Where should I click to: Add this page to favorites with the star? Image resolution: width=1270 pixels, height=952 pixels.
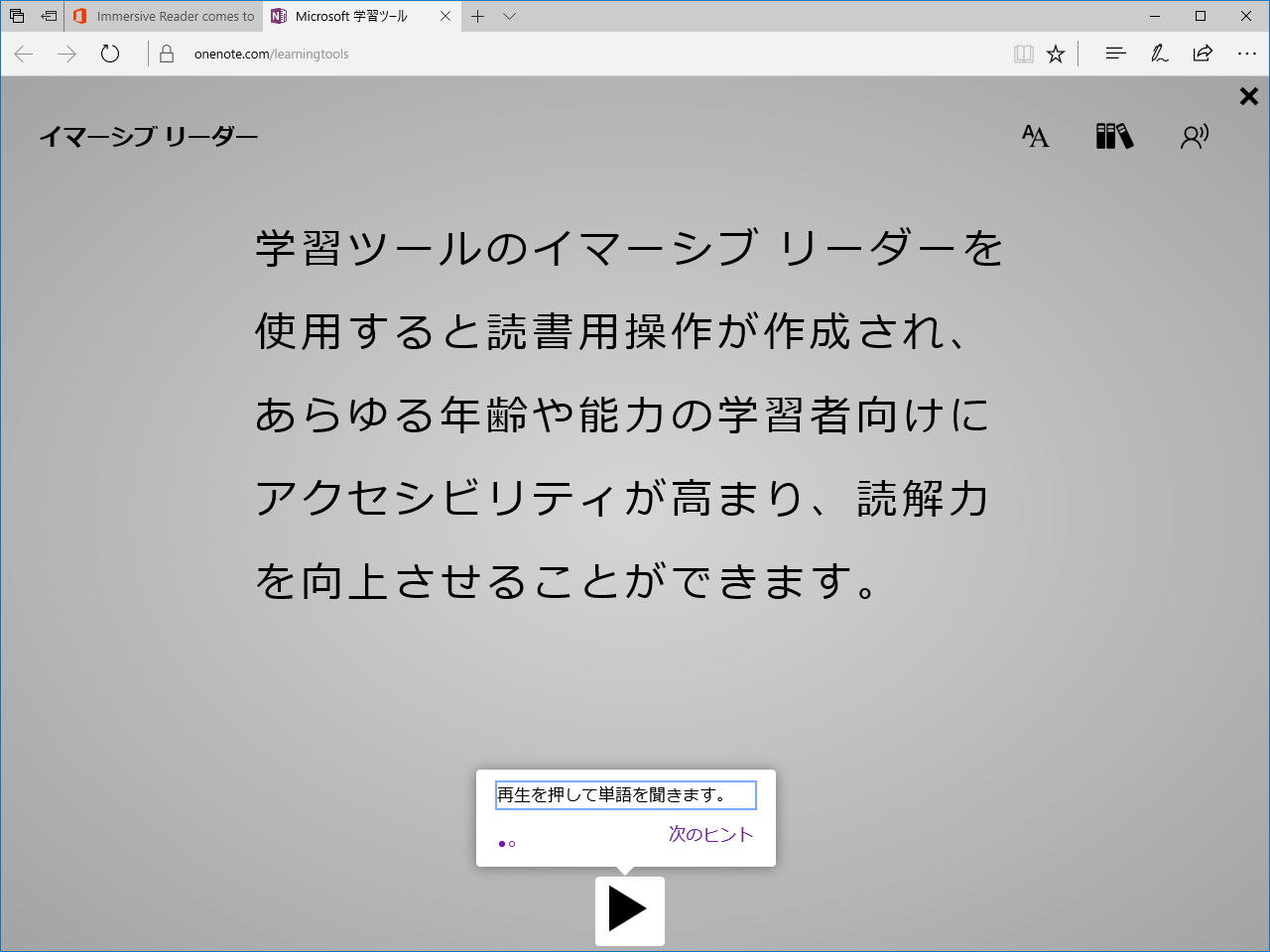pos(1056,54)
